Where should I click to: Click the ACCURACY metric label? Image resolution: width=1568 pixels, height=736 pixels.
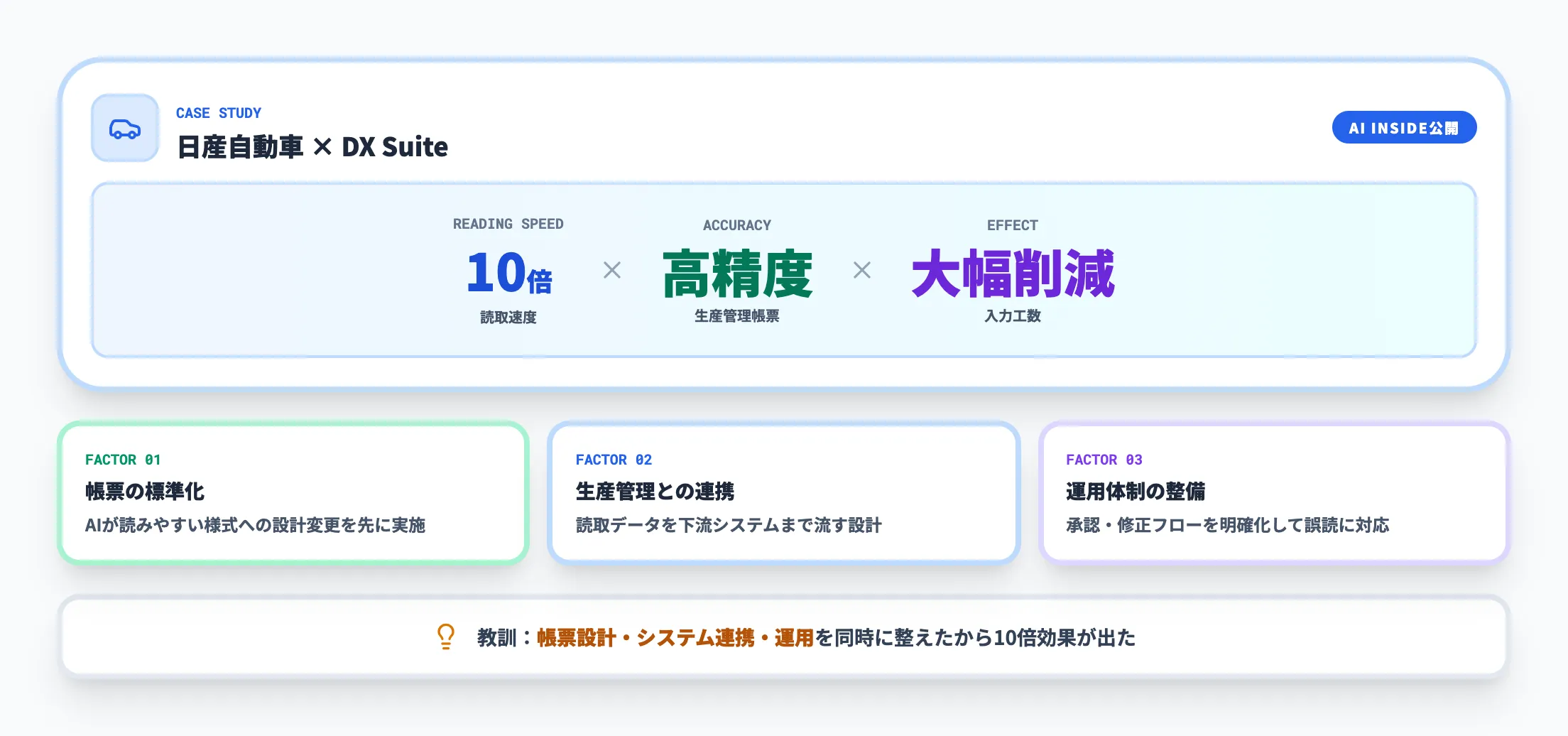(736, 225)
